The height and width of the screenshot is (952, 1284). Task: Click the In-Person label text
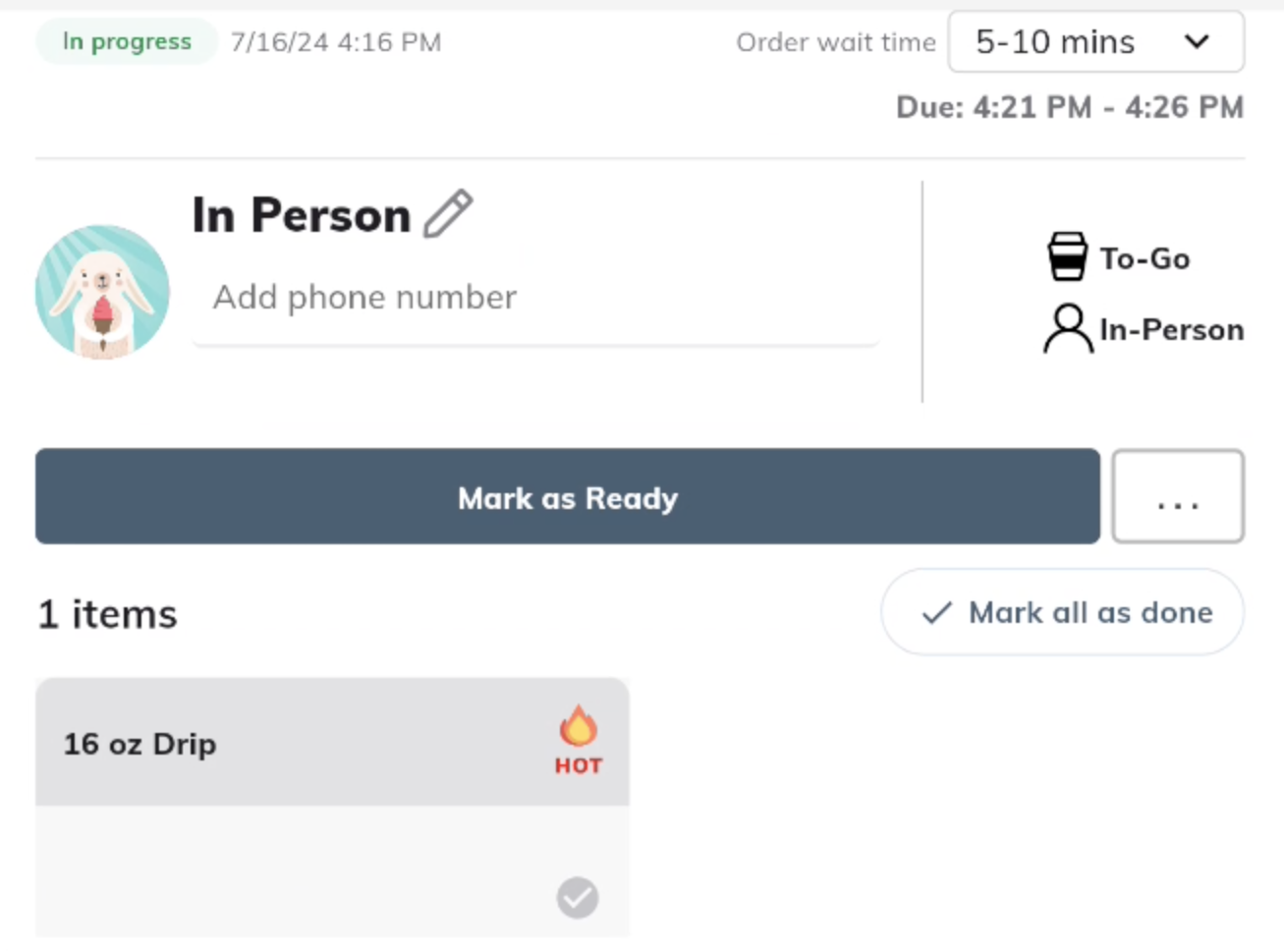point(1171,329)
